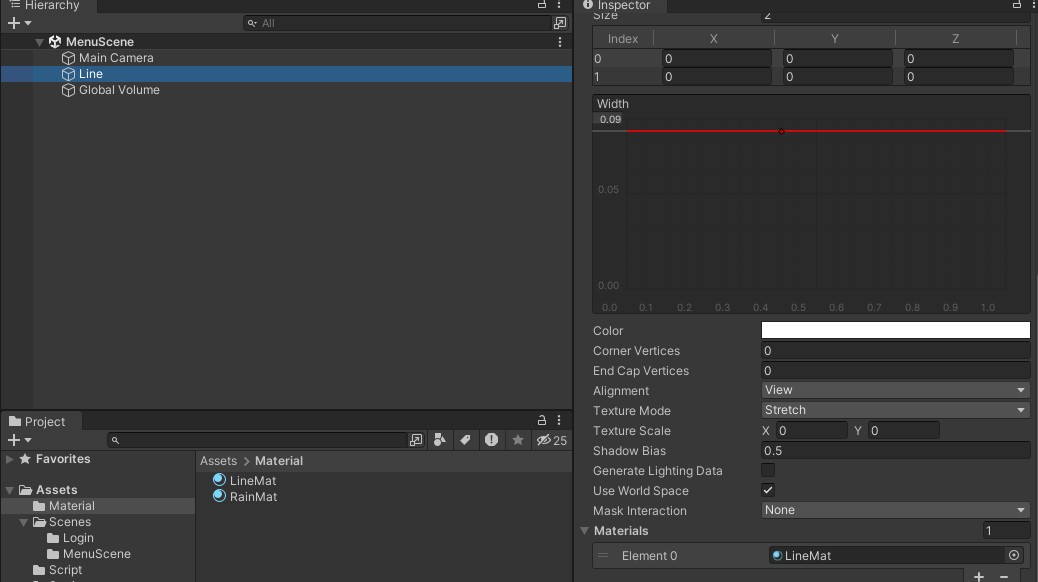Screen dimensions: 1038x582
Task: Enable Generate Lighting Data checkbox
Action: click(768, 470)
